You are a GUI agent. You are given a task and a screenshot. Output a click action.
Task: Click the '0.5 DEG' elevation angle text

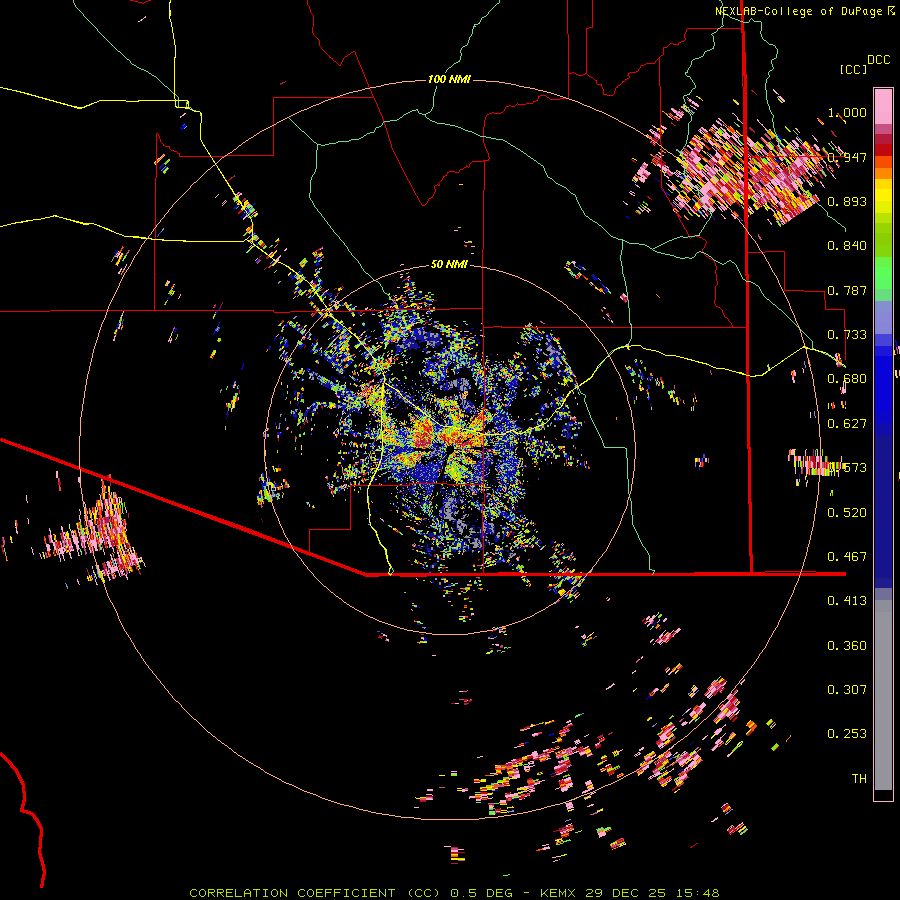pyautogui.click(x=481, y=893)
